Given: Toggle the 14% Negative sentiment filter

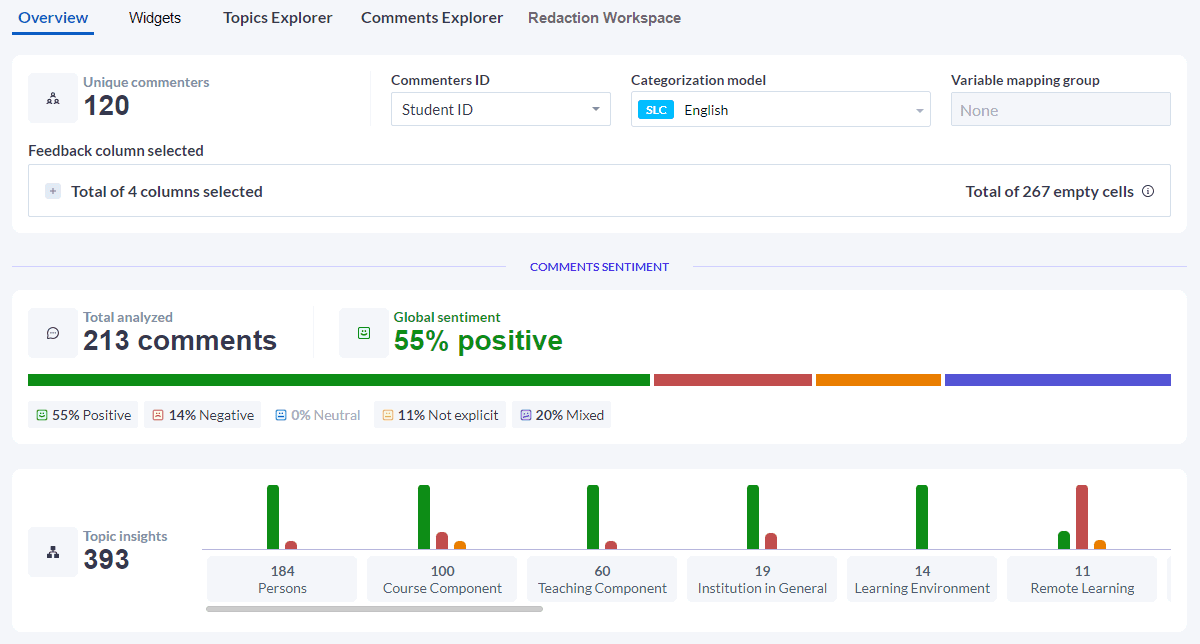Looking at the screenshot, I should tap(202, 415).
